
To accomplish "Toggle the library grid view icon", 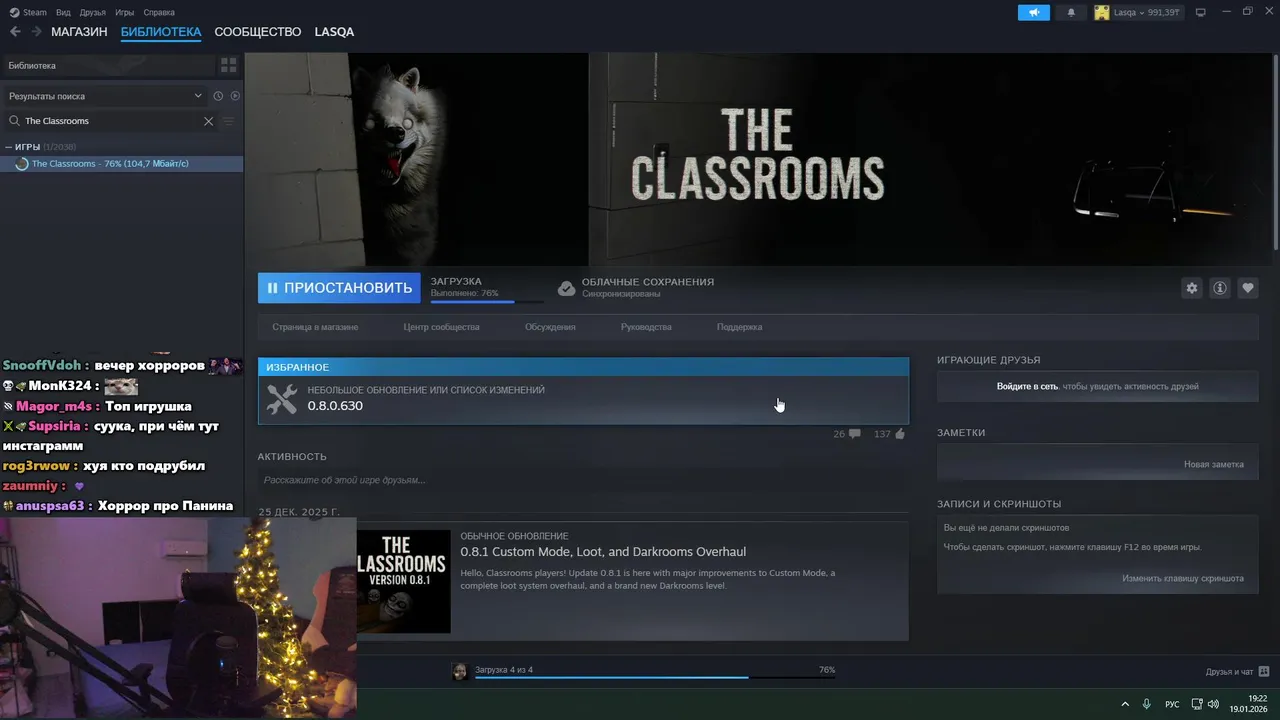I will pyautogui.click(x=229, y=65).
